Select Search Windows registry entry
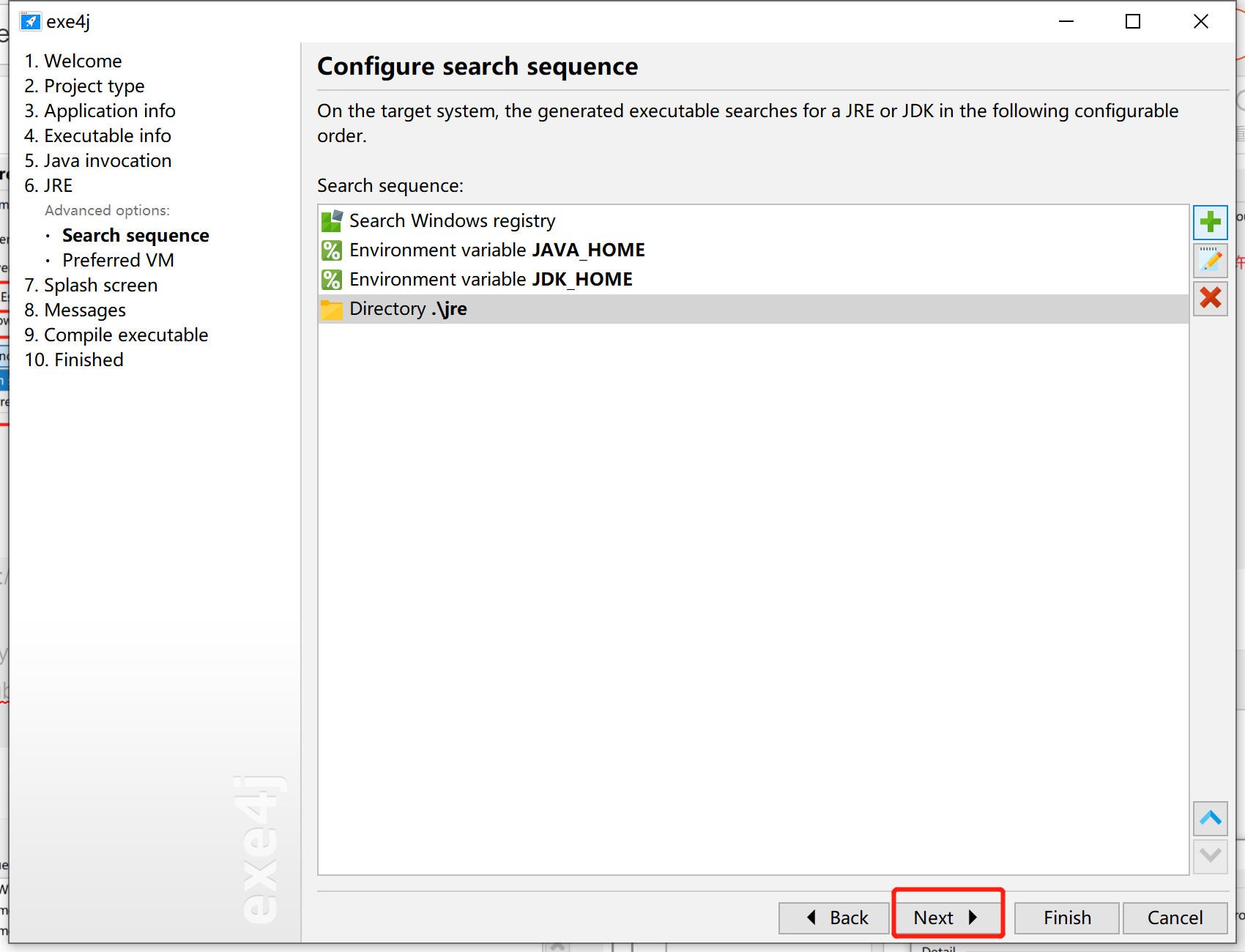This screenshot has width=1245, height=952. tap(753, 221)
